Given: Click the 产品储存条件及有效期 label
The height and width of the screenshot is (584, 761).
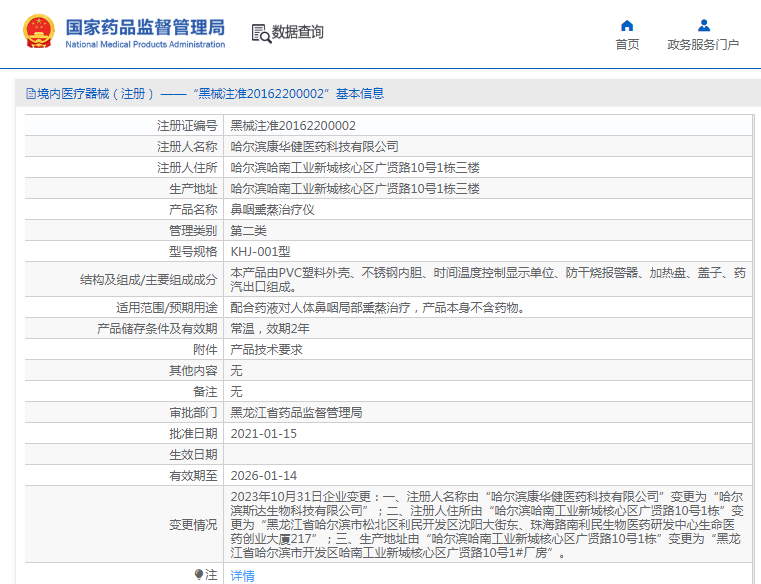Looking at the screenshot, I should tap(157, 329).
